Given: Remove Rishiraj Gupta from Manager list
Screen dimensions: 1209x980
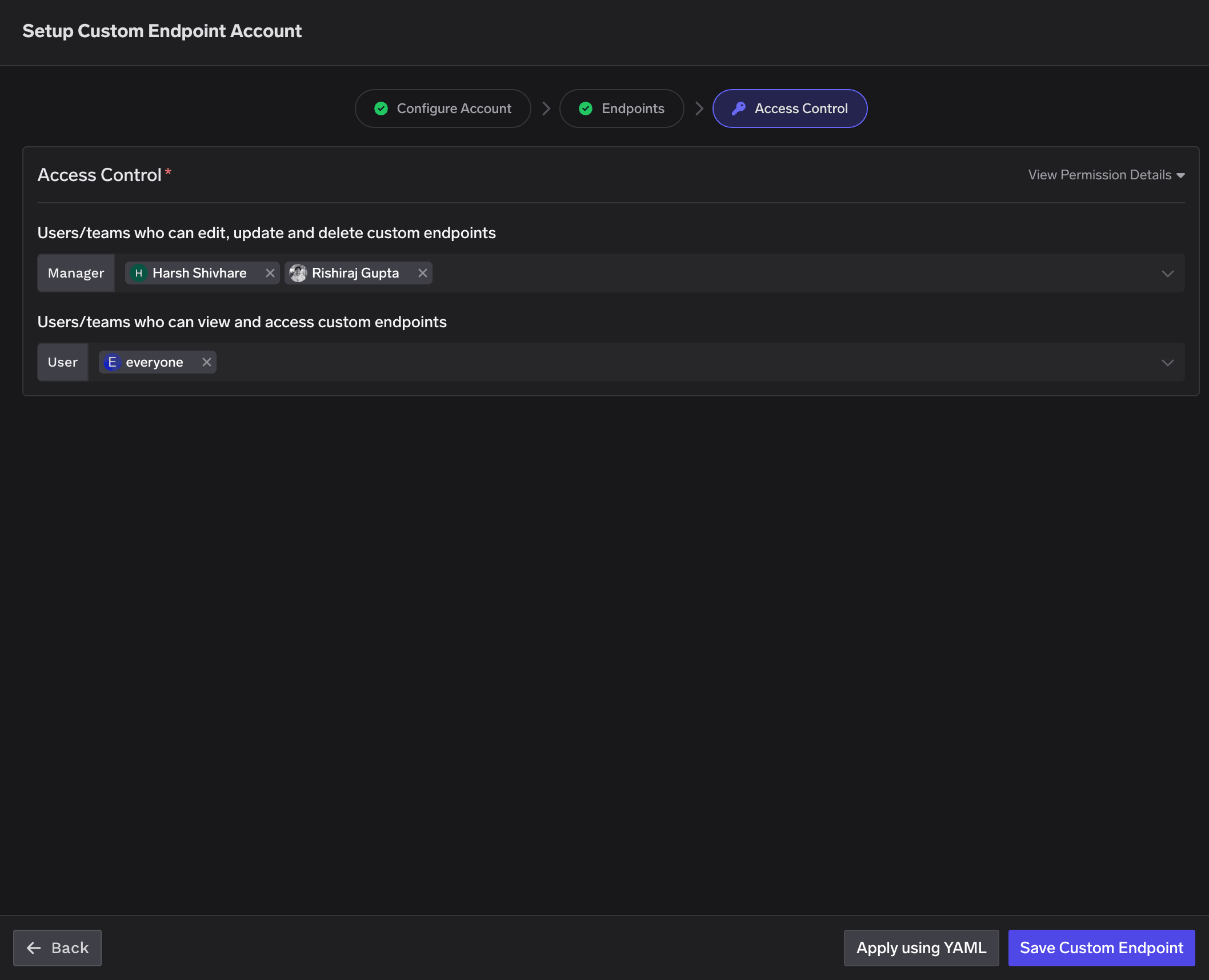Looking at the screenshot, I should point(423,273).
